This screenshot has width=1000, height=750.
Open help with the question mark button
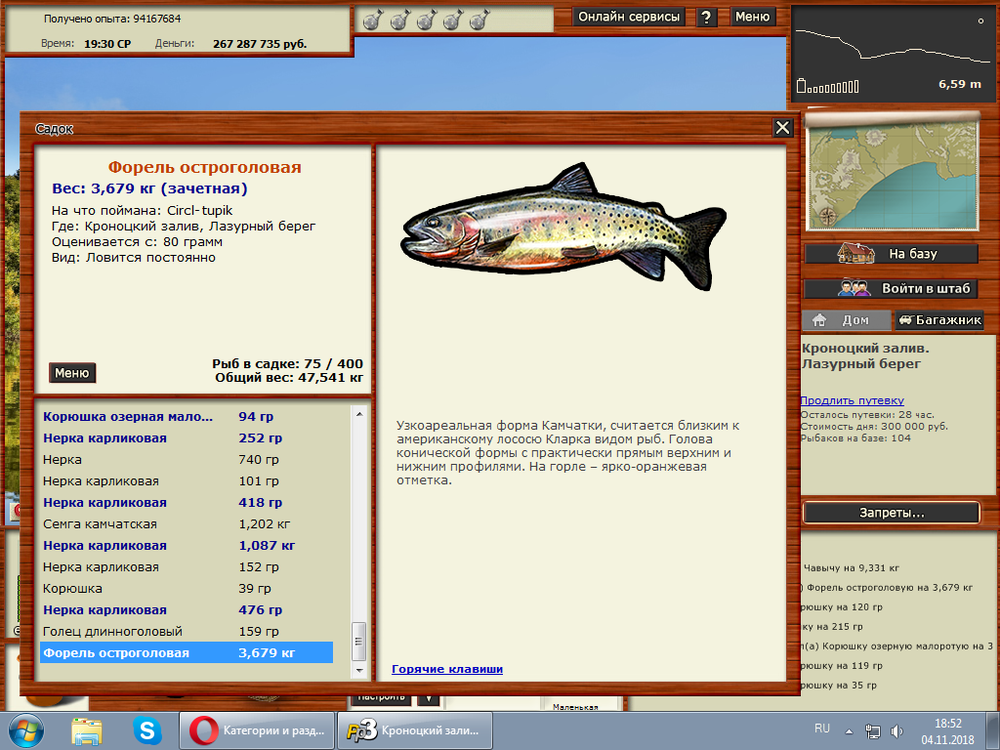point(707,17)
